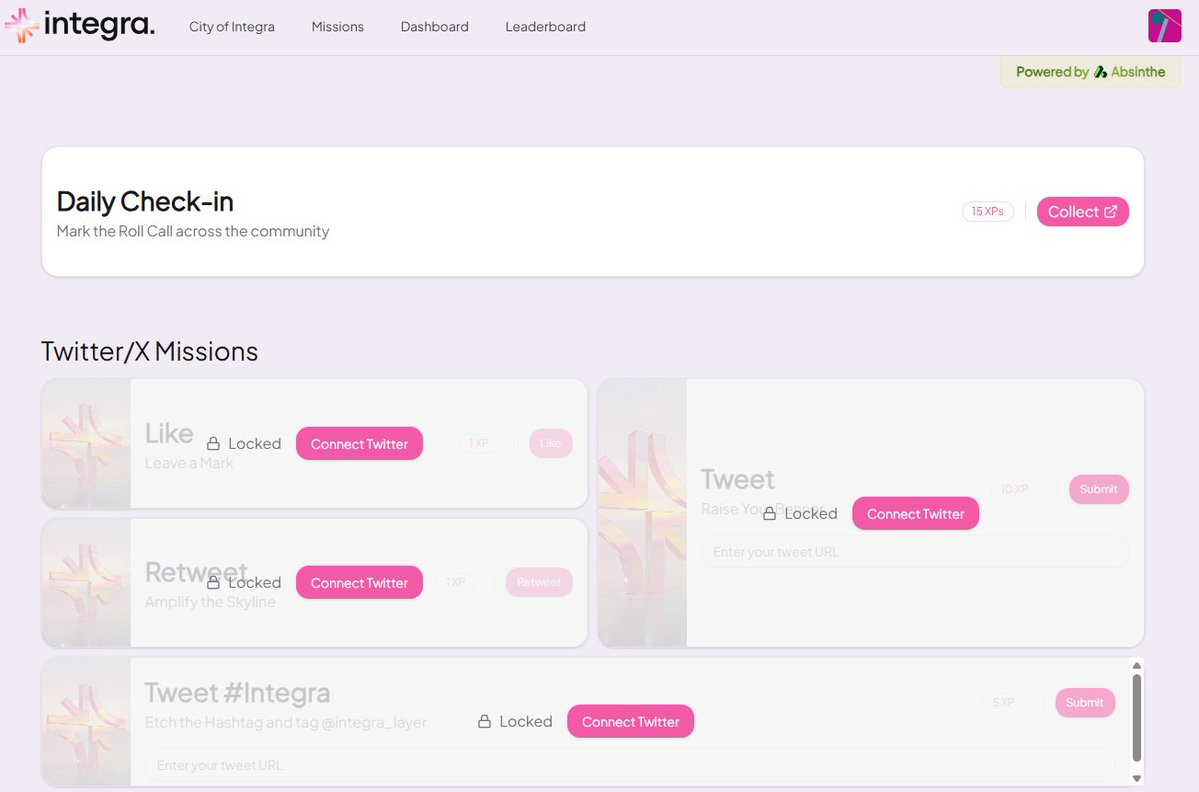Connect Twitter on Tweet #Integra mission

click(630, 722)
